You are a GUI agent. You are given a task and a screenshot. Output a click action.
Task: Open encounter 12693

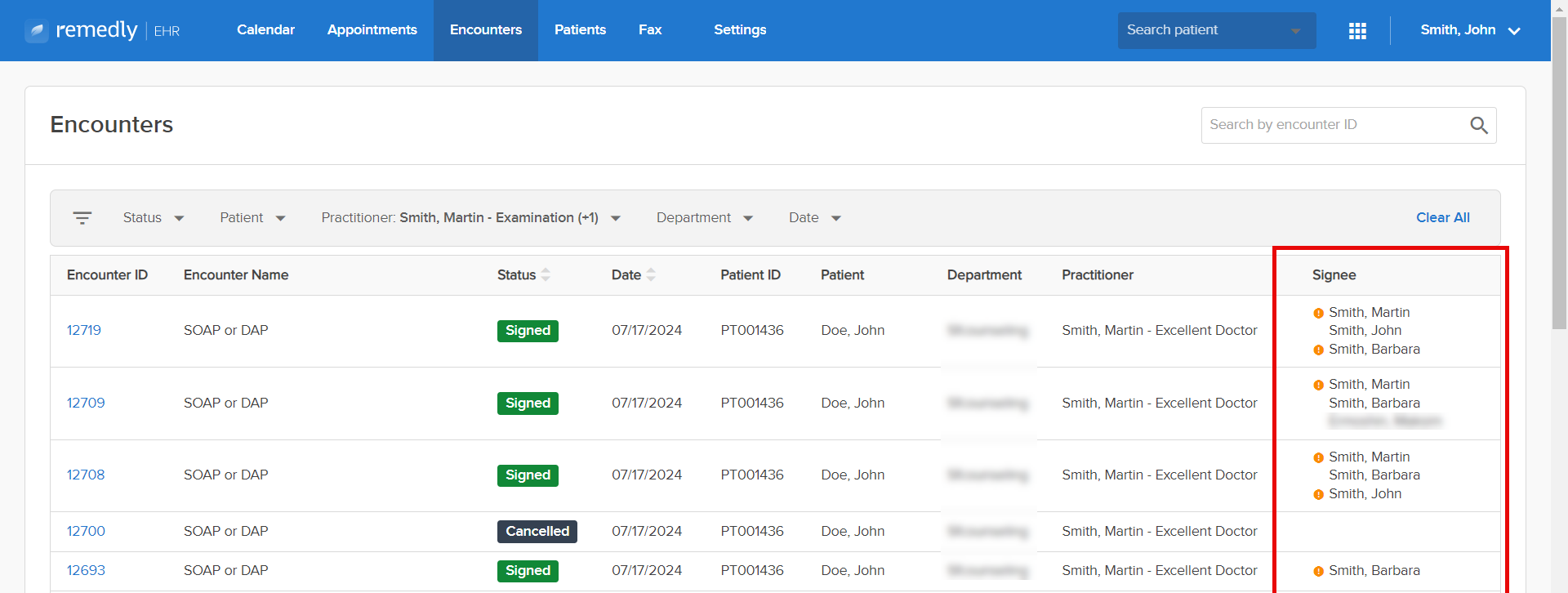[86, 571]
